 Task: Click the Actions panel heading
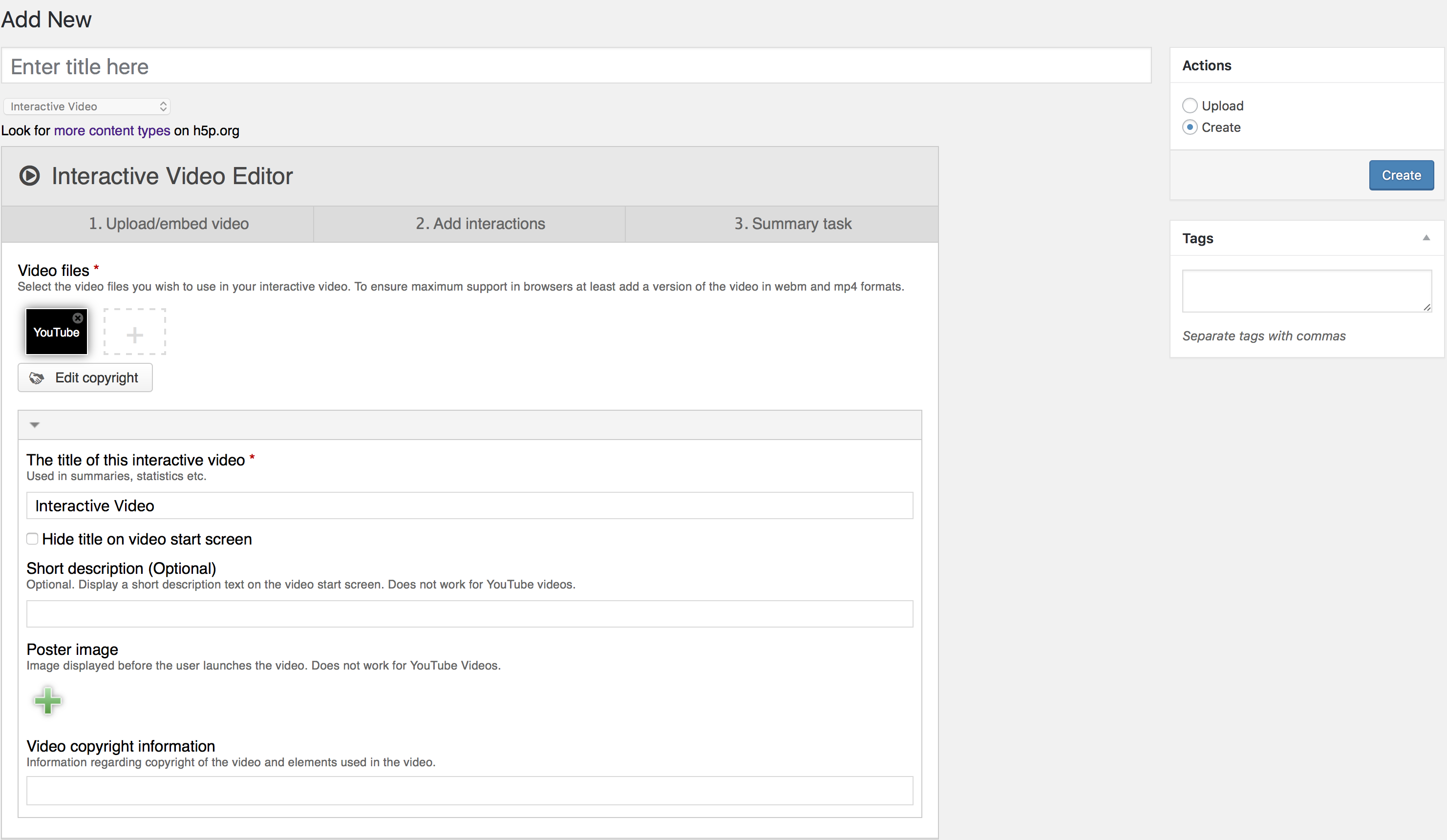(1207, 65)
